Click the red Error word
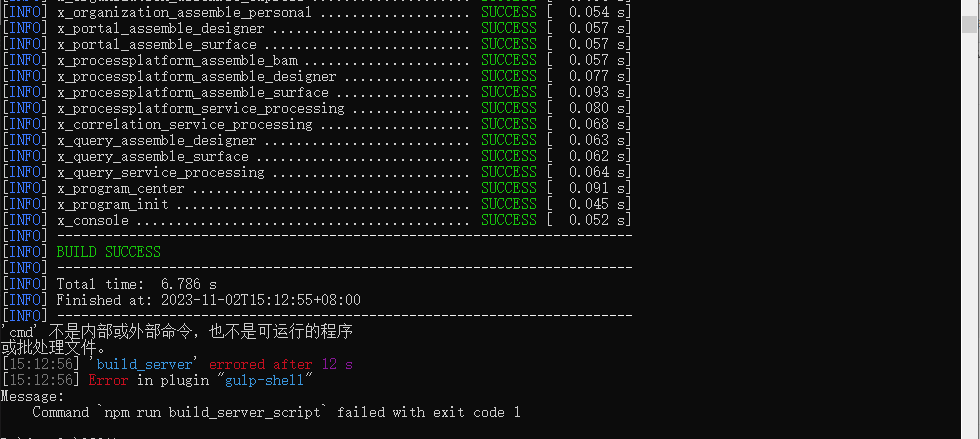Viewport: 980px width, 439px height. pyautogui.click(x=108, y=380)
